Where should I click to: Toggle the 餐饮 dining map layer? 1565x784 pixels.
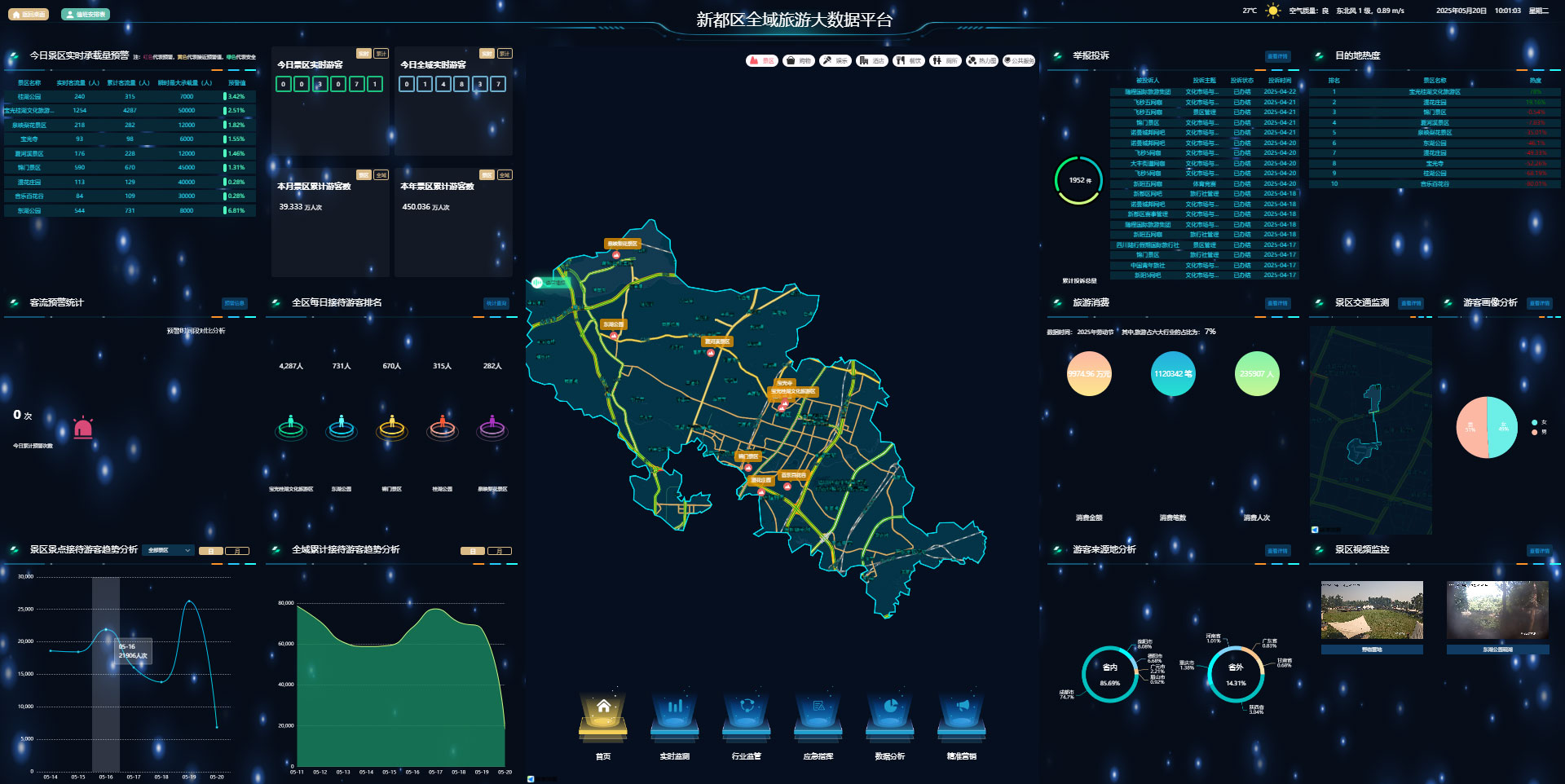pyautogui.click(x=909, y=61)
